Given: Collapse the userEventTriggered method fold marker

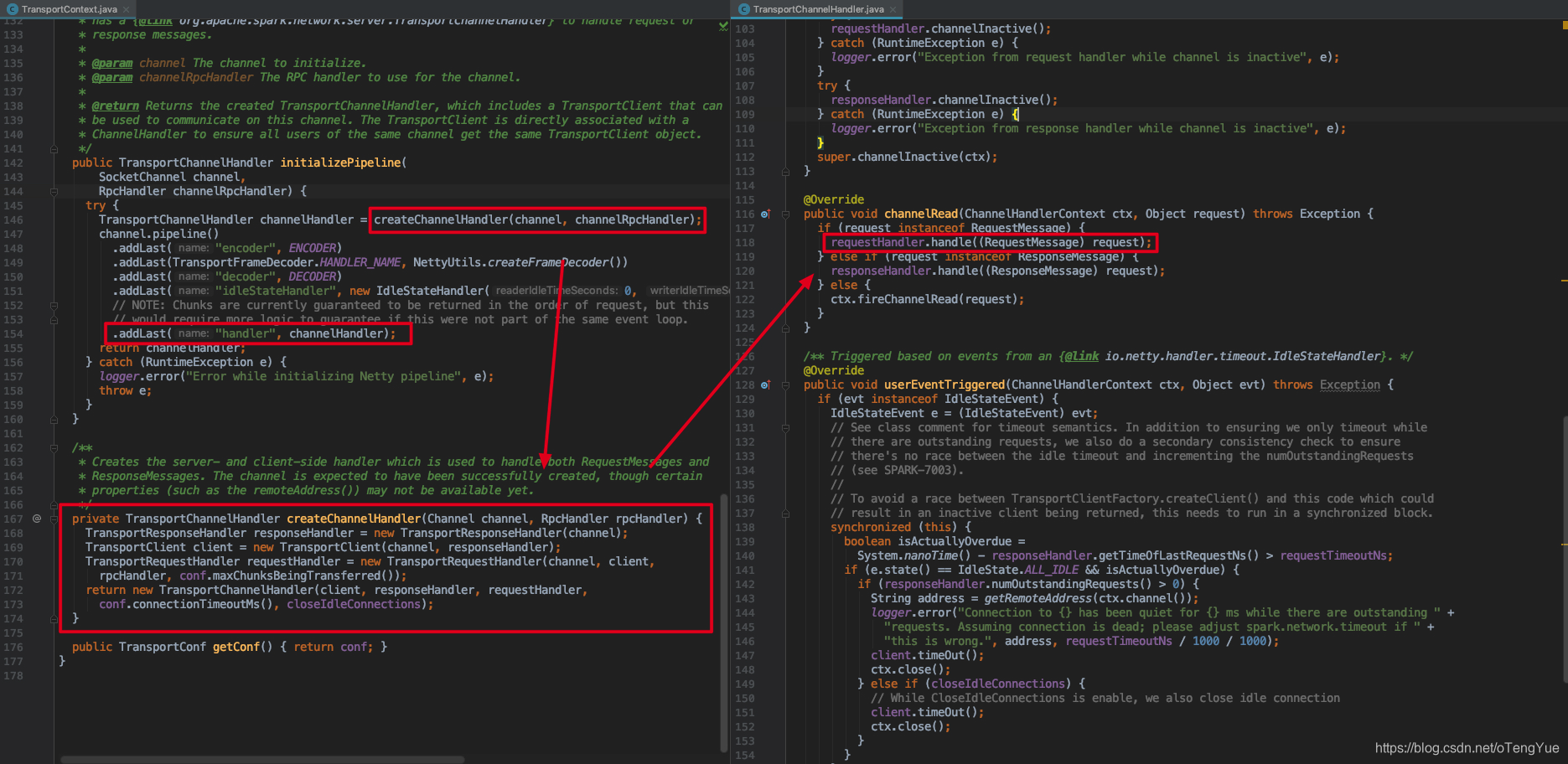Looking at the screenshot, I should pyautogui.click(x=785, y=385).
